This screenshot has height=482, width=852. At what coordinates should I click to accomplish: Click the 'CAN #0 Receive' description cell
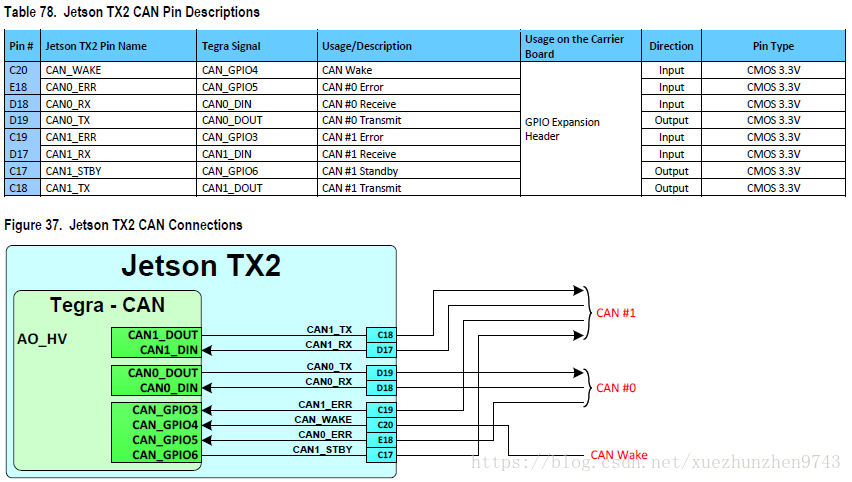pos(418,104)
